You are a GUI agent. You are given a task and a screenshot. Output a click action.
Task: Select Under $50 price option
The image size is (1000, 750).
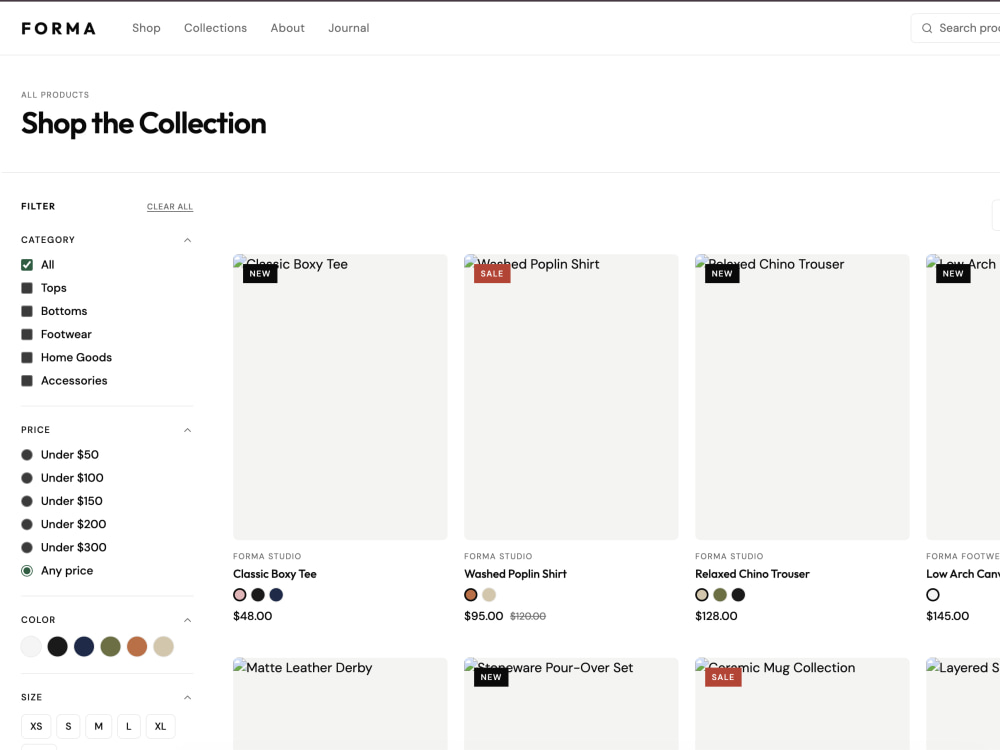pyautogui.click(x=27, y=455)
